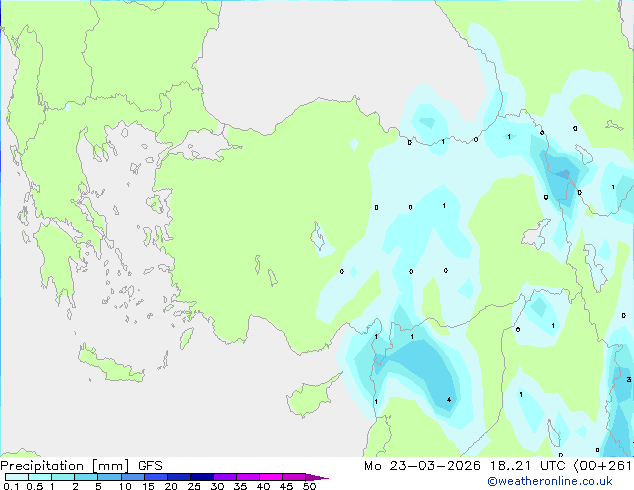
Task: Select the 0.5–1 mm legend color swatch
Action: click(40, 477)
